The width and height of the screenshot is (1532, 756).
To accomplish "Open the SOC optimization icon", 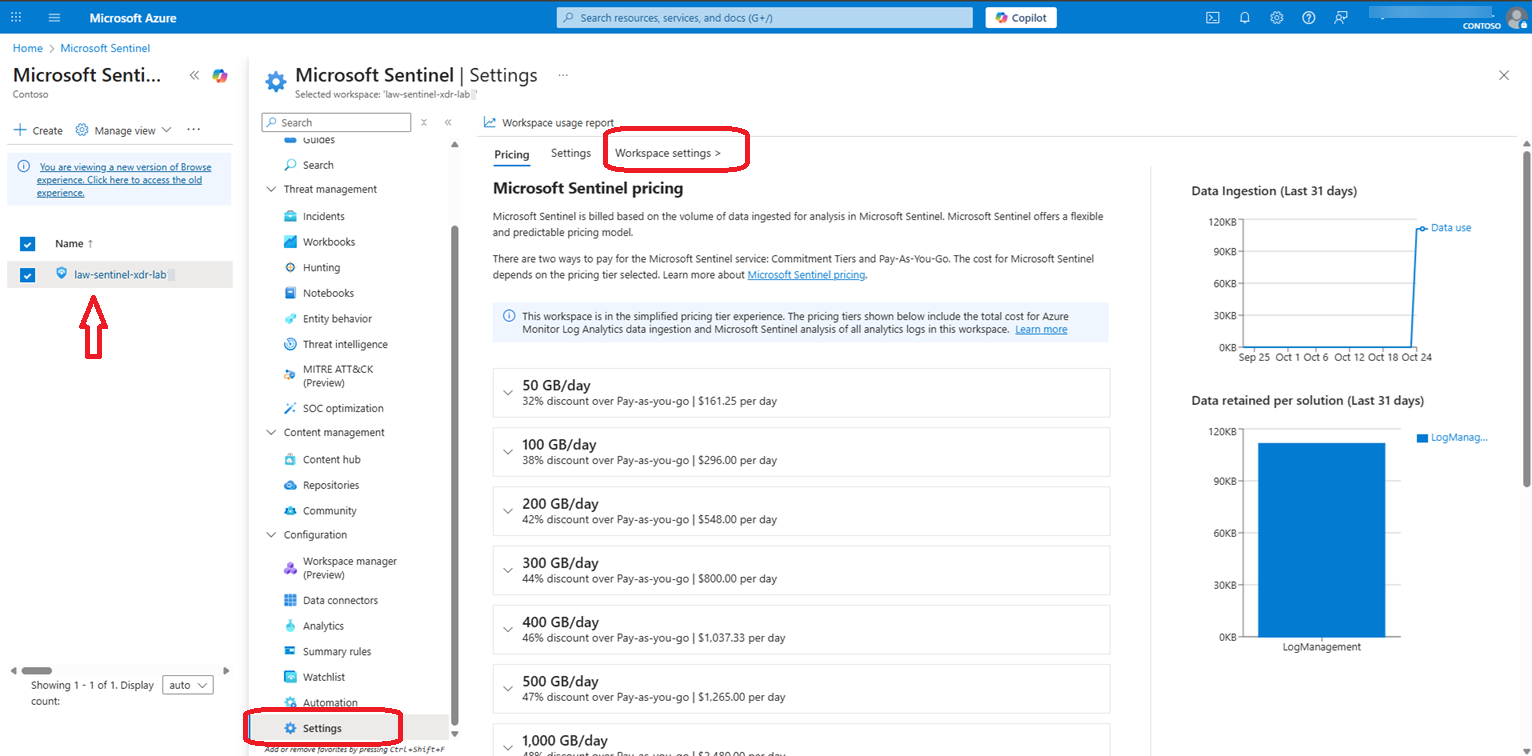I will tap(290, 408).
